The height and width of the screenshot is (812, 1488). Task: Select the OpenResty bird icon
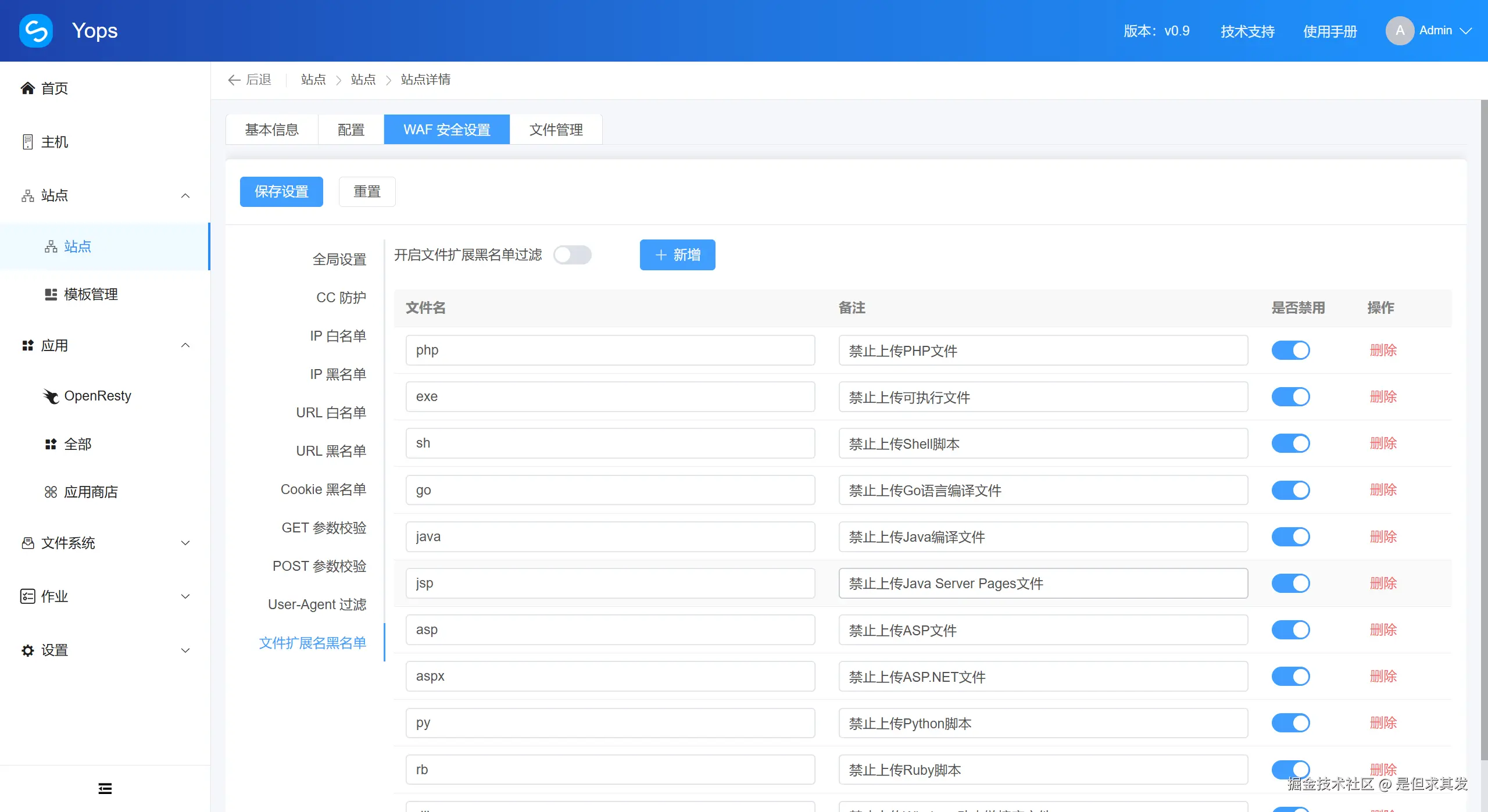[51, 396]
